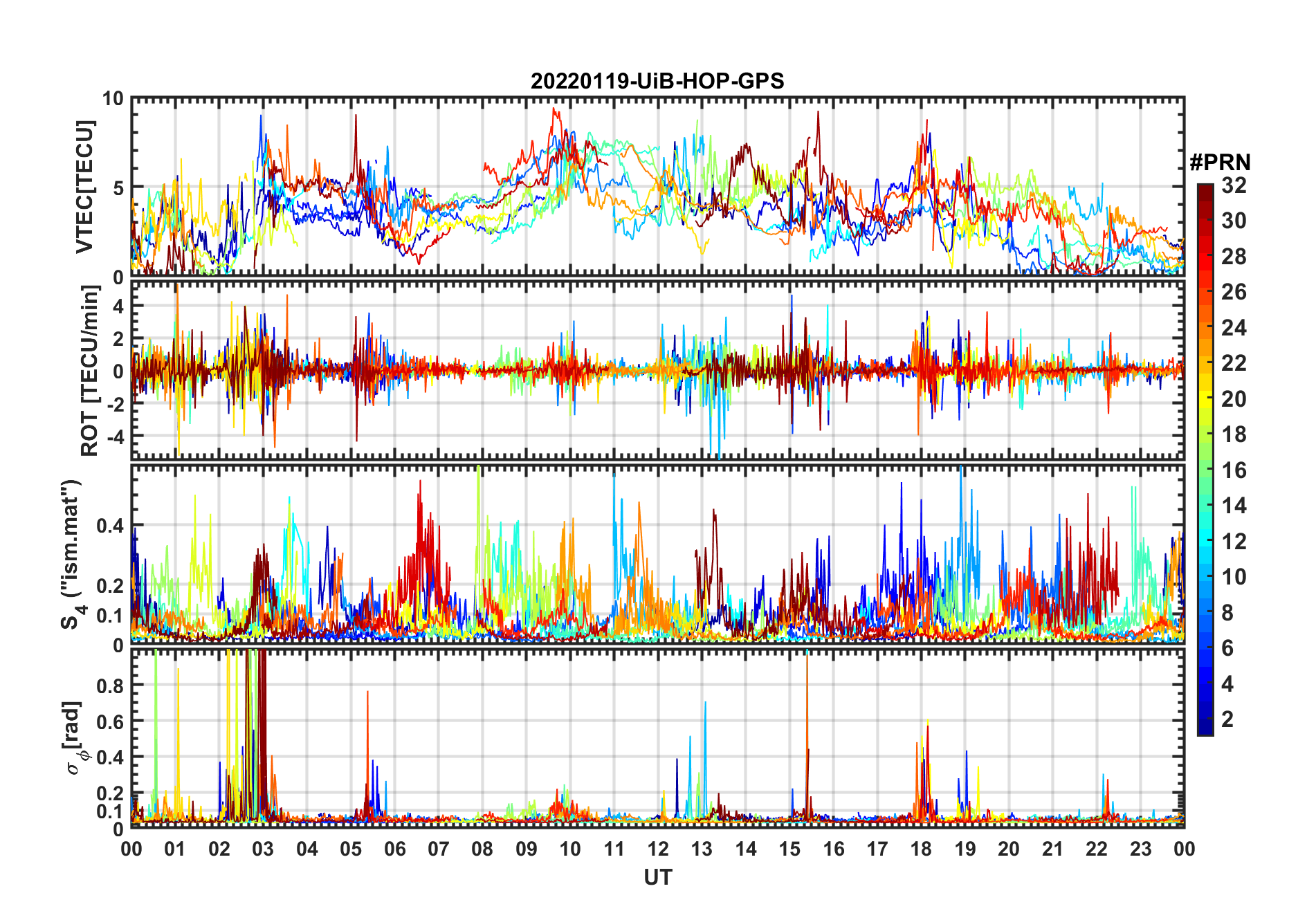Select x-axis hour tick "09"
1316x920 pixels.
click(527, 849)
